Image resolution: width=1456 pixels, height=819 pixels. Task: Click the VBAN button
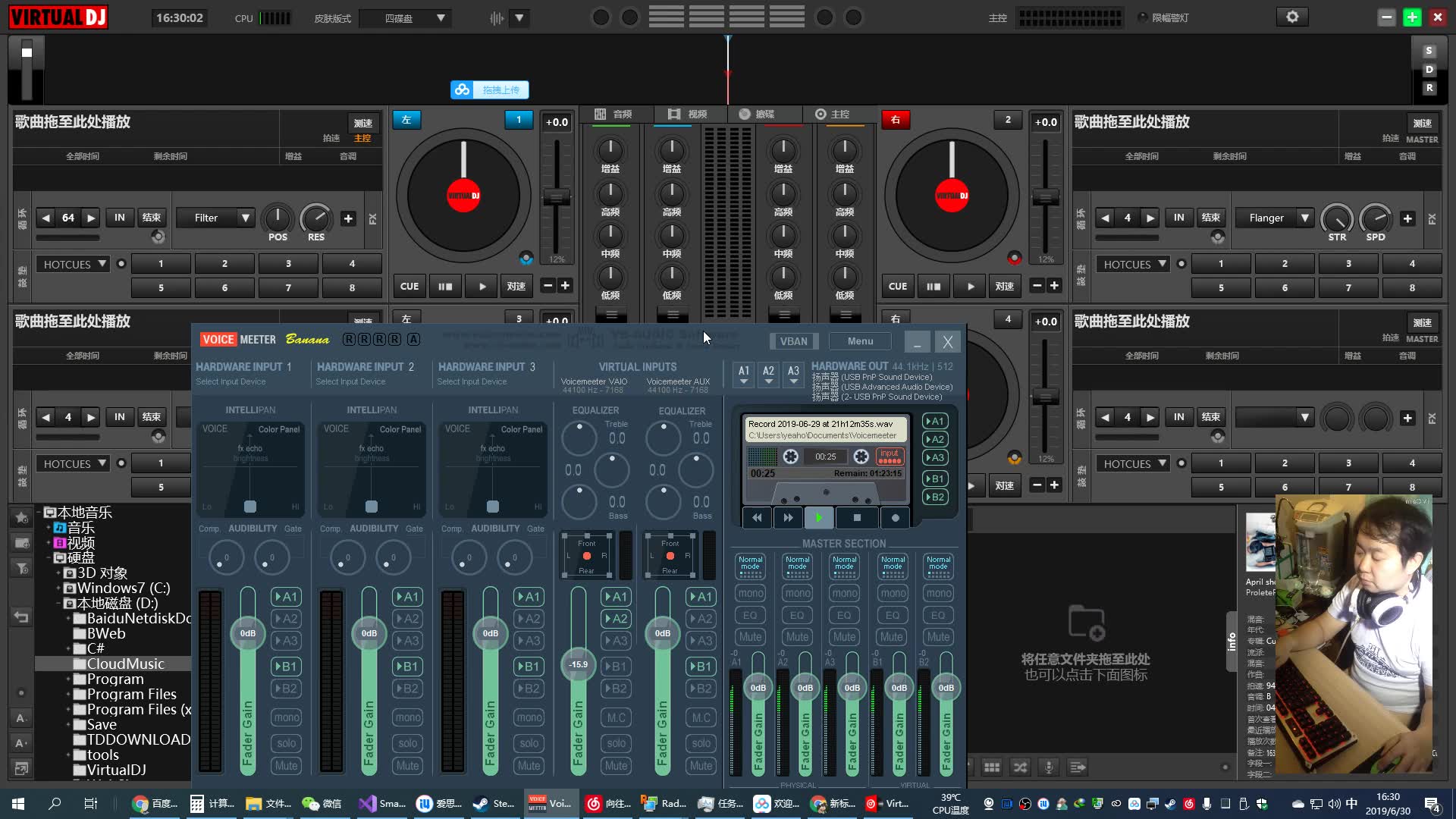793,341
